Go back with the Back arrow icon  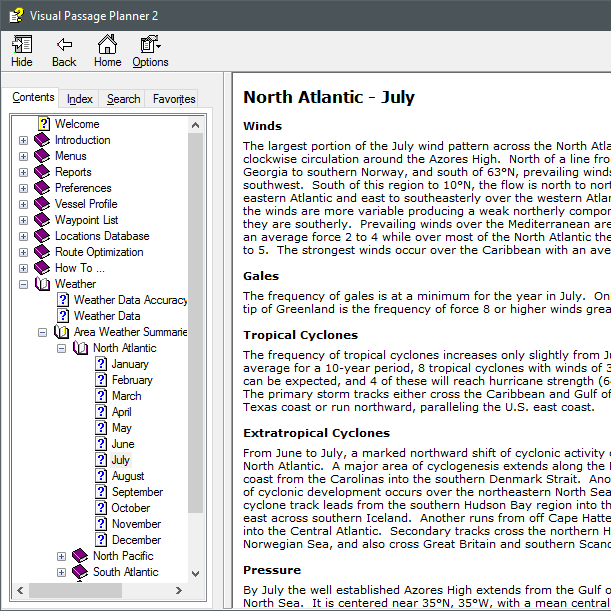pos(64,45)
